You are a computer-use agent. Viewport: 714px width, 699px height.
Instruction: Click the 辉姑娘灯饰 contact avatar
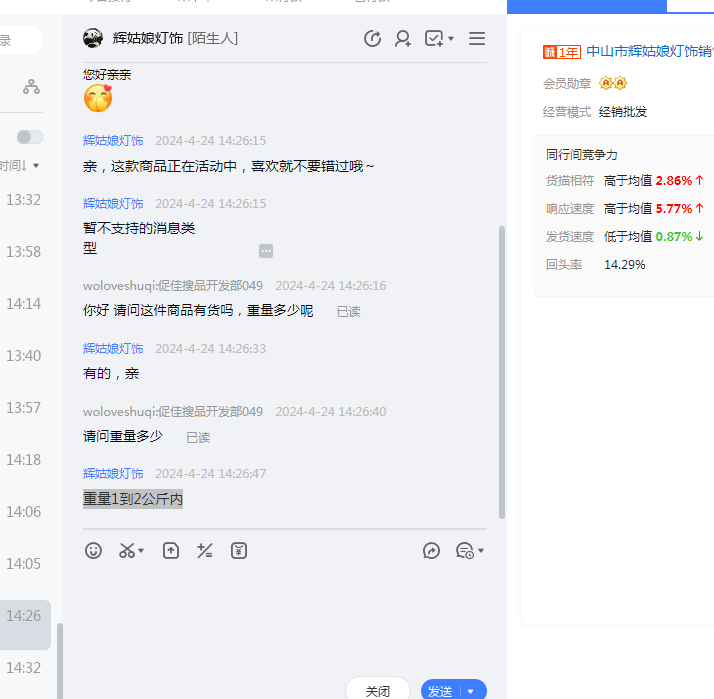93,38
